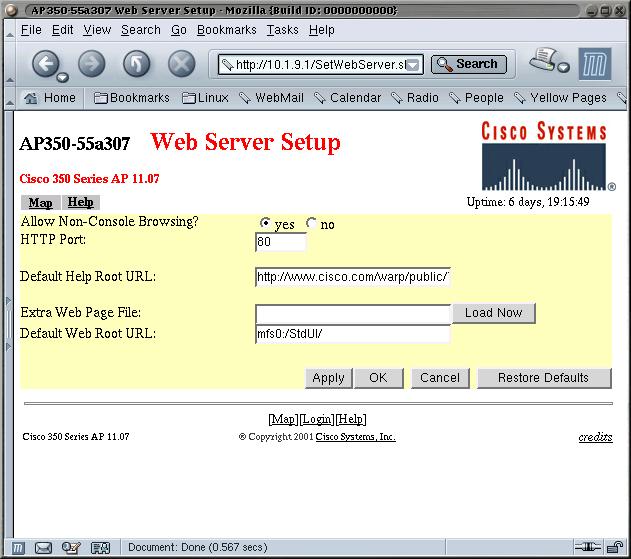
Task: Click the Restore Defaults button
Action: [x=544, y=378]
